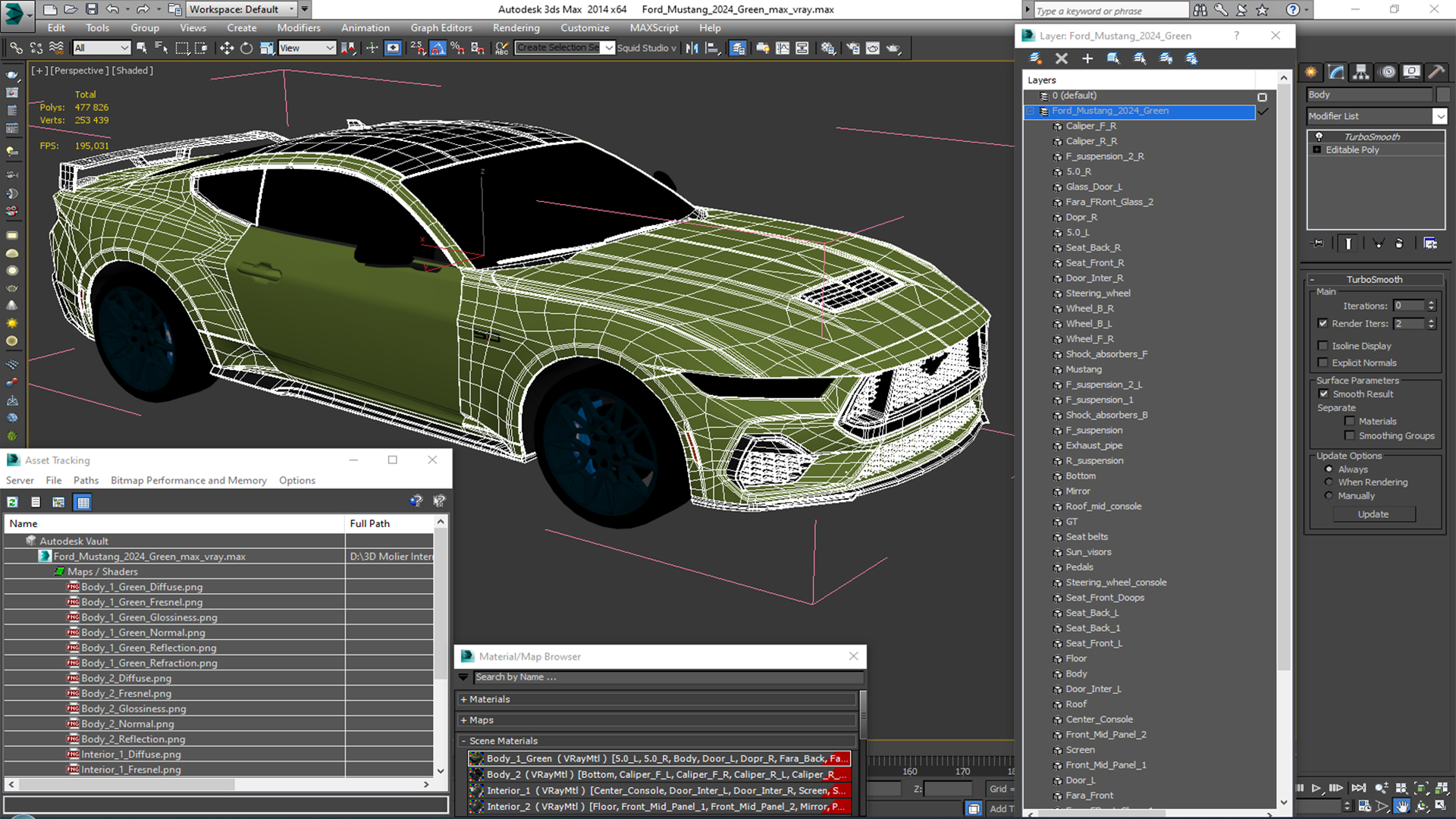The image size is (1456, 819).
Task: Click the Render Production teapot icon
Action: tap(893, 48)
